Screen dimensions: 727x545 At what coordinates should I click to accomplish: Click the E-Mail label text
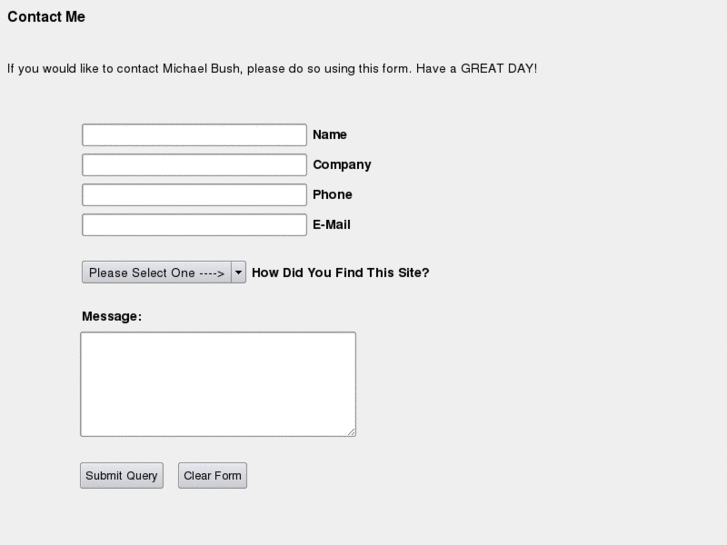click(x=331, y=225)
